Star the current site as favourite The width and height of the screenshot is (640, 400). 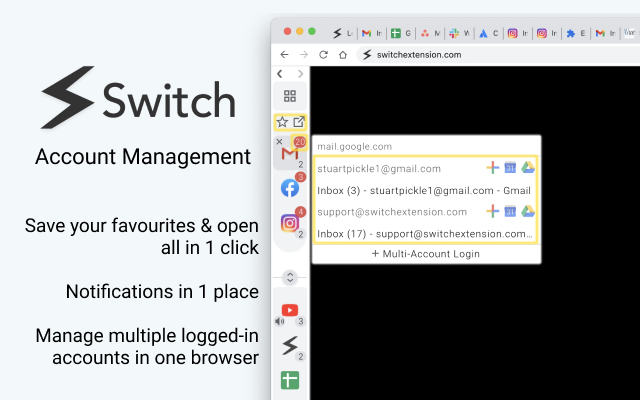click(x=282, y=122)
